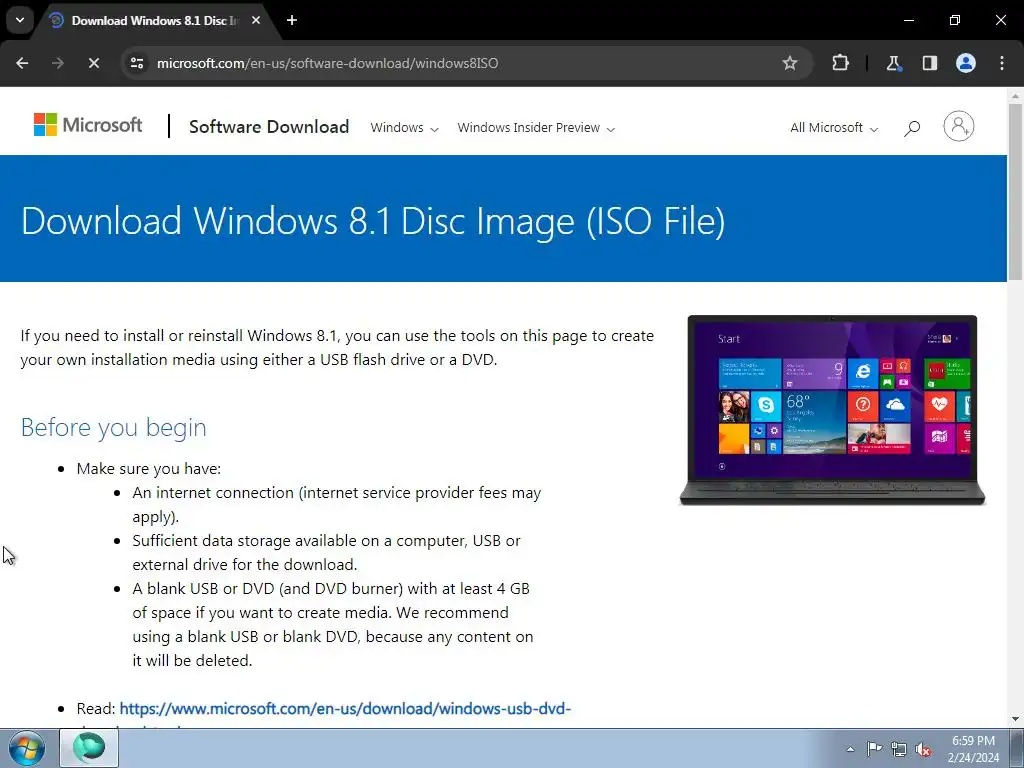This screenshot has width=1024, height=768.
Task: View site information icon in address bar
Action: (x=137, y=63)
